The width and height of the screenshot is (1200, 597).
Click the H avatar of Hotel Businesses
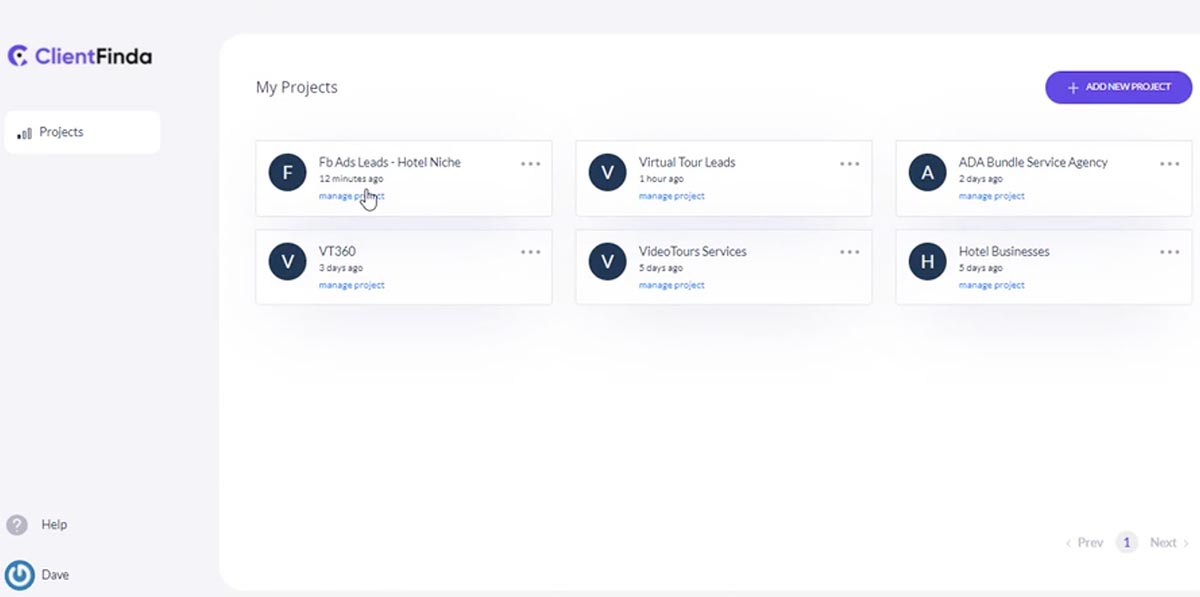pyautogui.click(x=927, y=262)
